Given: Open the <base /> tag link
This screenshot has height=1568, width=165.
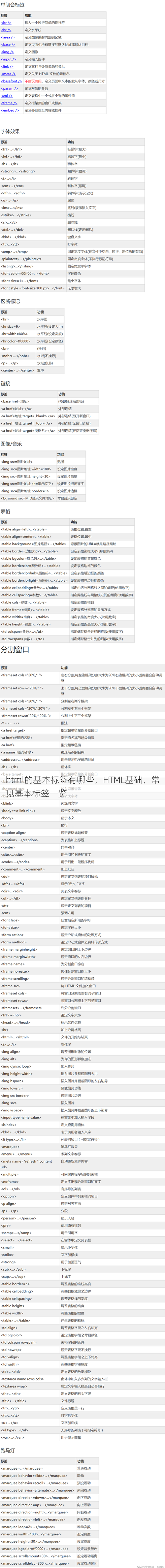Looking at the screenshot, I should click(x=8, y=44).
